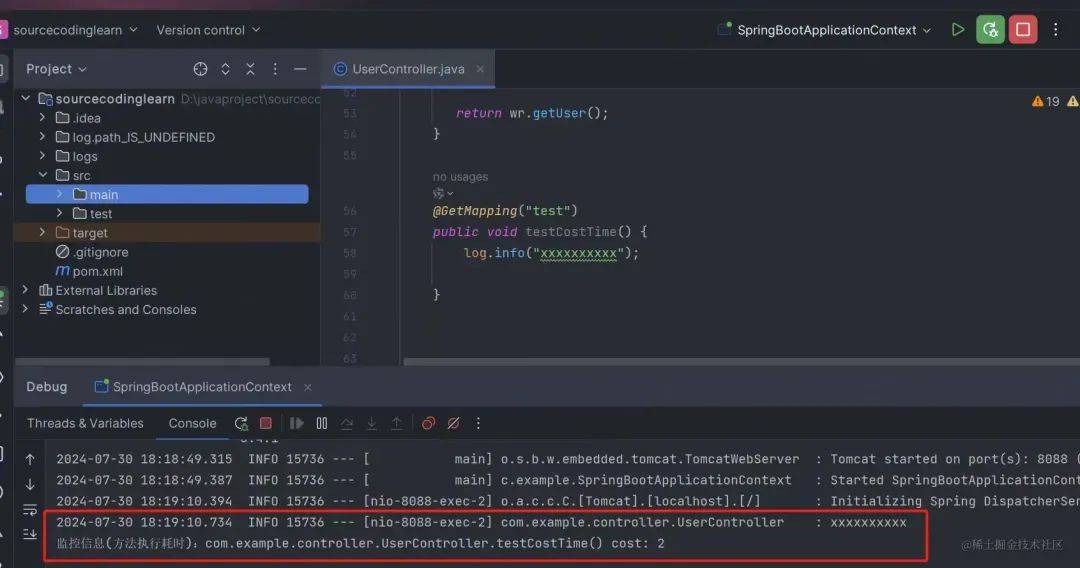This screenshot has width=1080, height=568.
Task: Click Step Out in the debug toolbar
Action: (397, 423)
